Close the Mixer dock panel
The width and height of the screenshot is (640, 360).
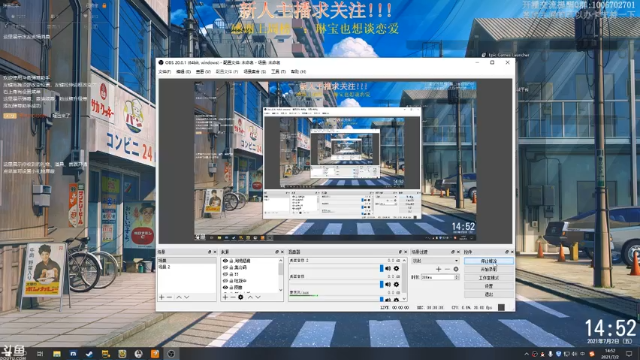[405, 252]
